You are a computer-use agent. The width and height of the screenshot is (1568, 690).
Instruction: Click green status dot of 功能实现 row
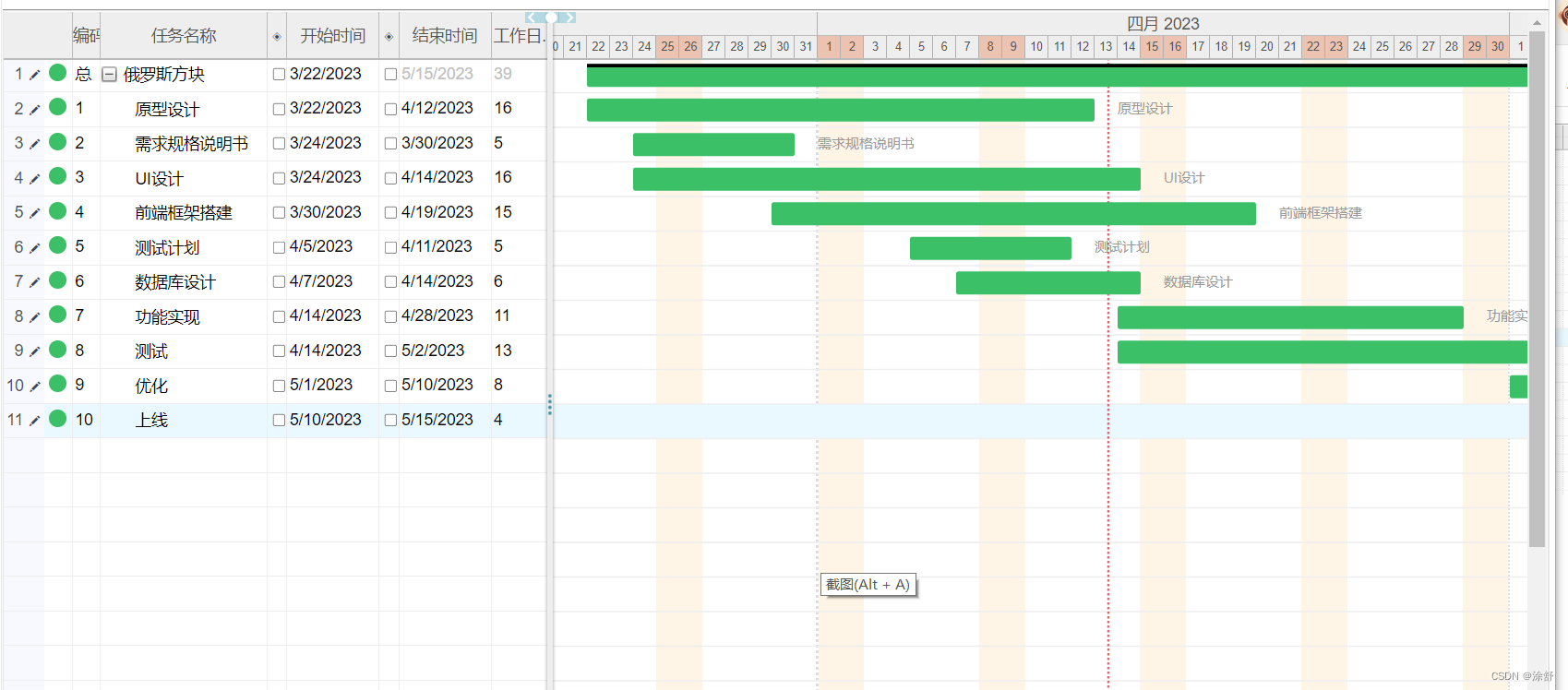[57, 315]
